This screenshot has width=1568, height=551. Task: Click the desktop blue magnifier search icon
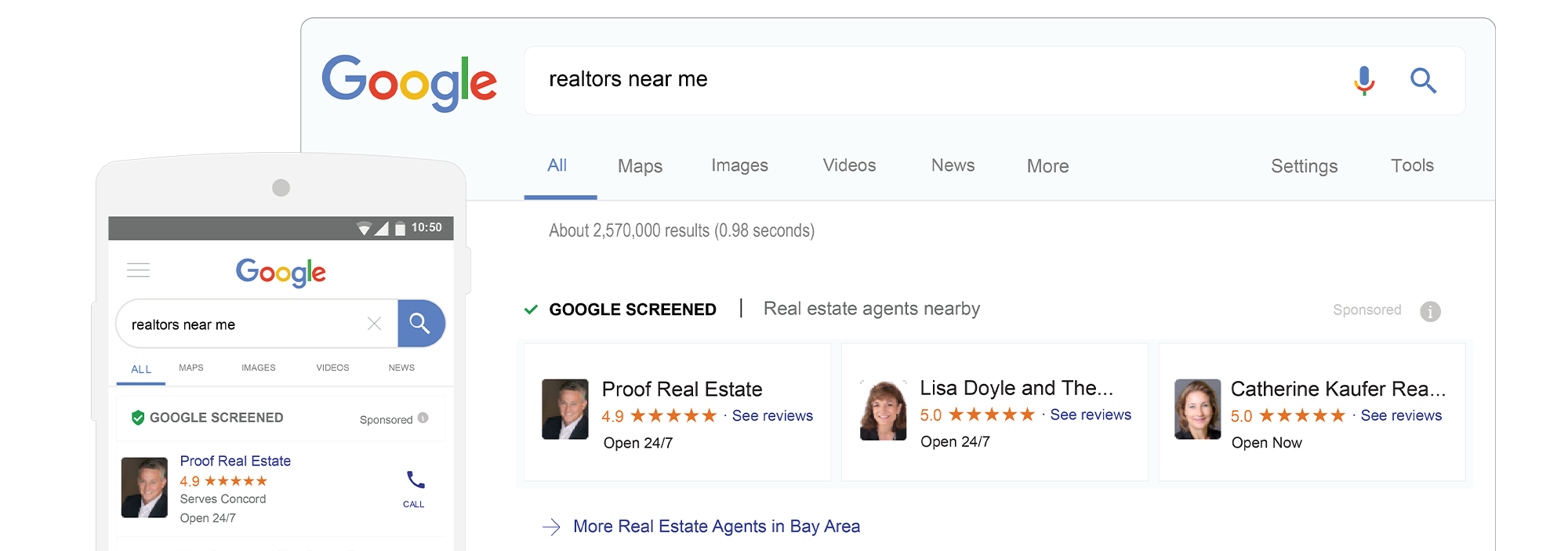point(1423,80)
